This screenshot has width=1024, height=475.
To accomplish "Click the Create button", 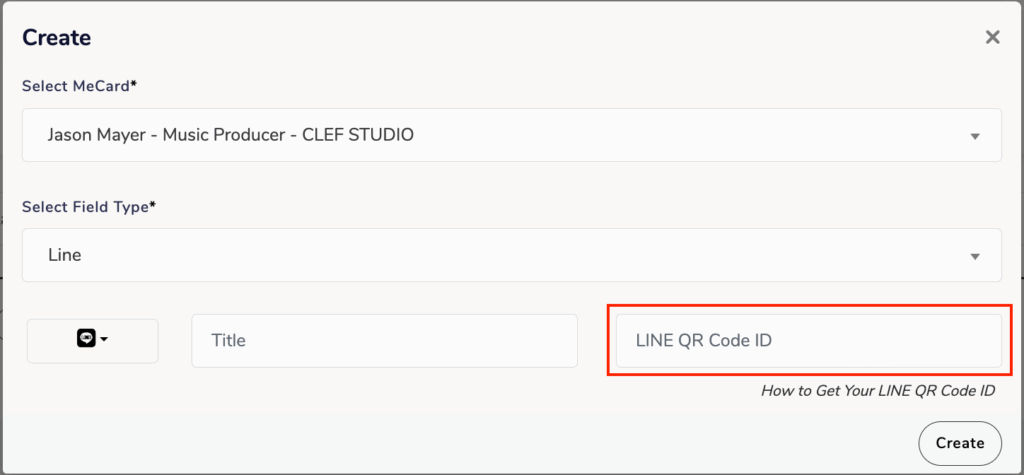I will (x=960, y=443).
